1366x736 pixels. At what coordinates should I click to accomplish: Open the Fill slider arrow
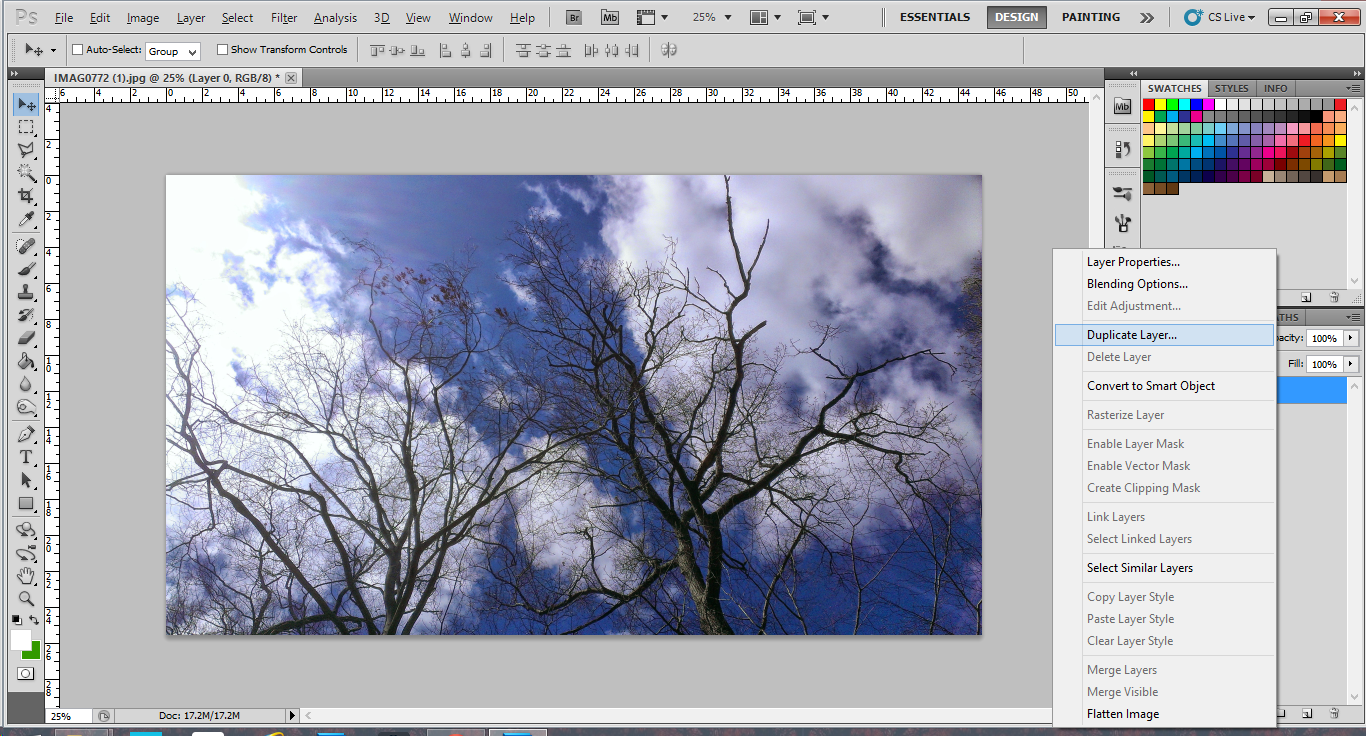[x=1352, y=364]
